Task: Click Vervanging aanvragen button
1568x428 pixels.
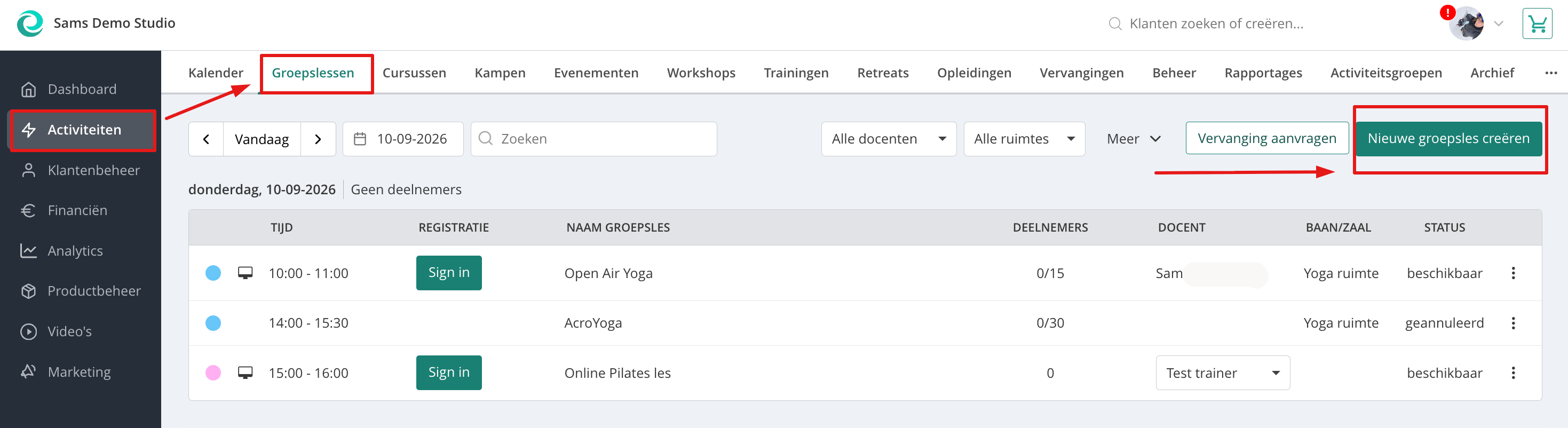Action: 1266,139
